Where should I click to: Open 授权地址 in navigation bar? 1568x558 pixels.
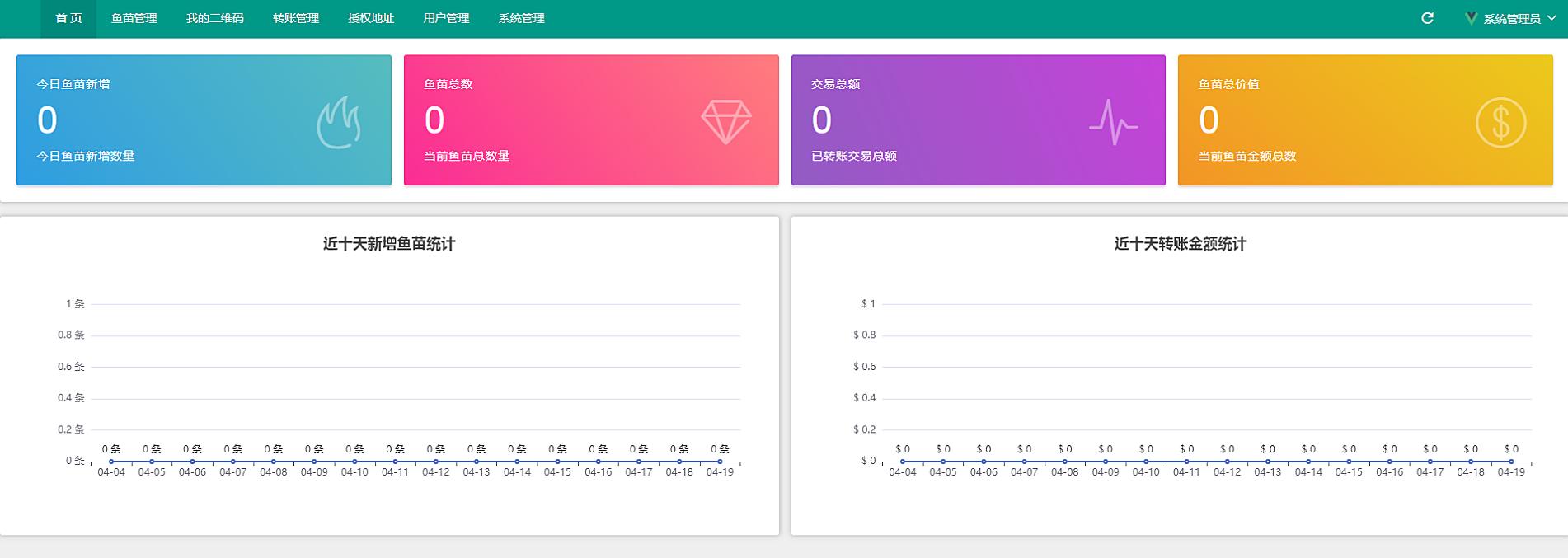(370, 18)
